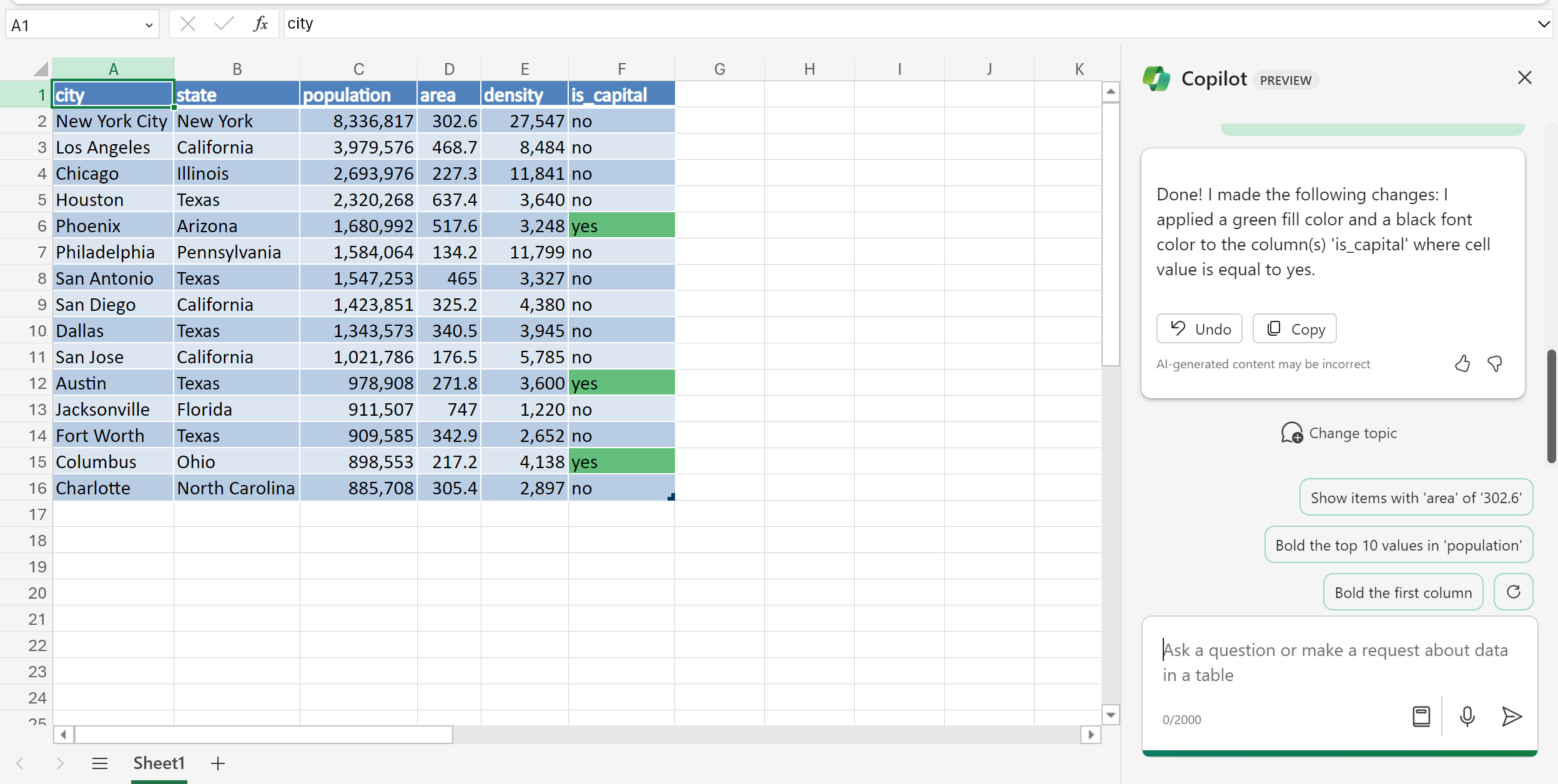The height and width of the screenshot is (784, 1558).
Task: Switch to the Sheet1 tab
Action: pyautogui.click(x=159, y=763)
